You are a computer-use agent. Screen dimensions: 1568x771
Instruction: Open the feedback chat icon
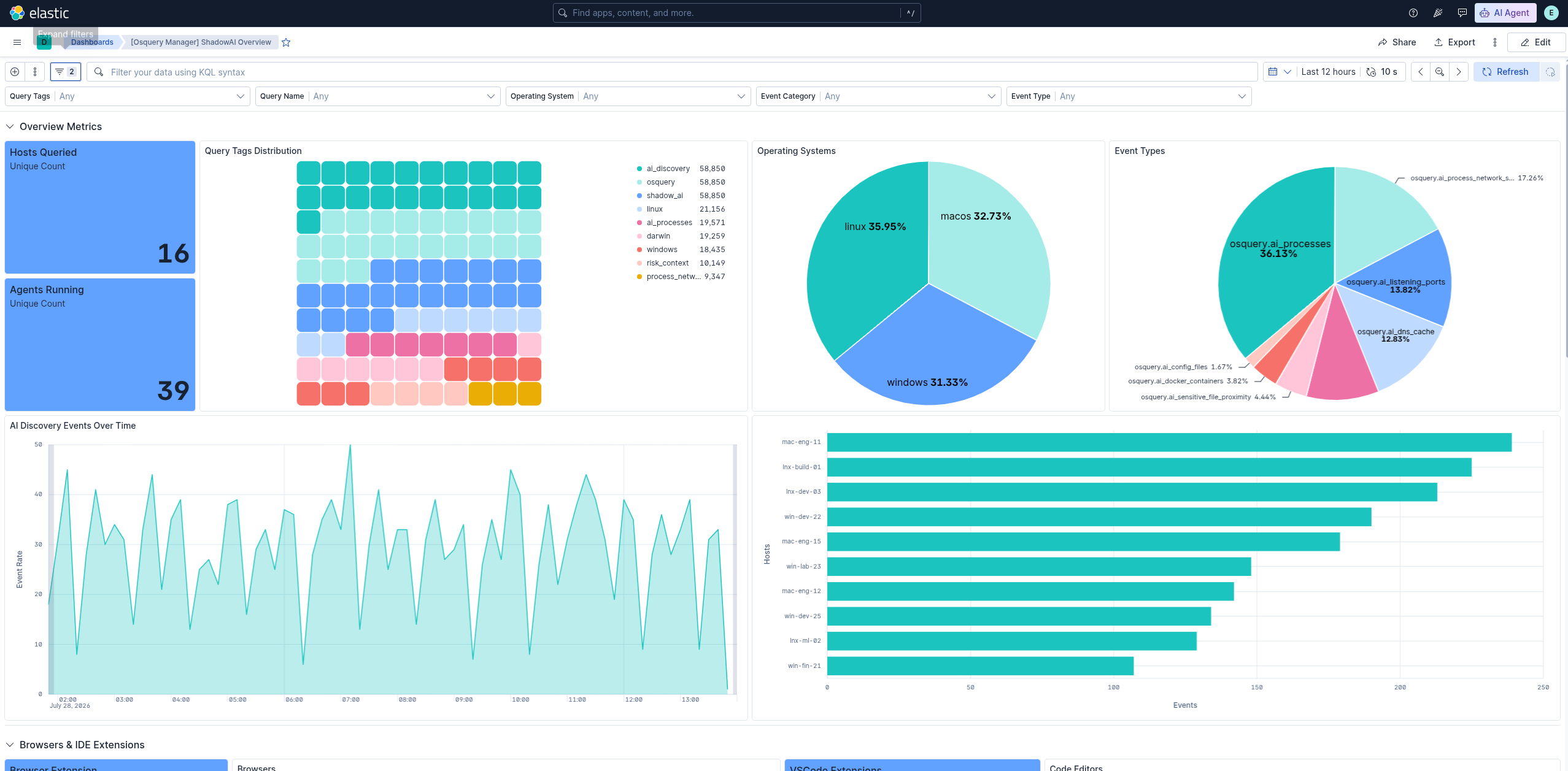tap(1462, 13)
